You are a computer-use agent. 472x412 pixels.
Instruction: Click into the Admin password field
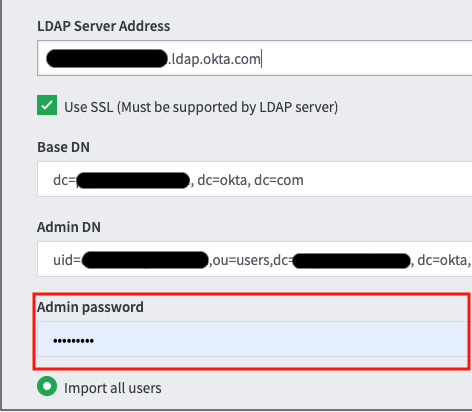[252, 339]
